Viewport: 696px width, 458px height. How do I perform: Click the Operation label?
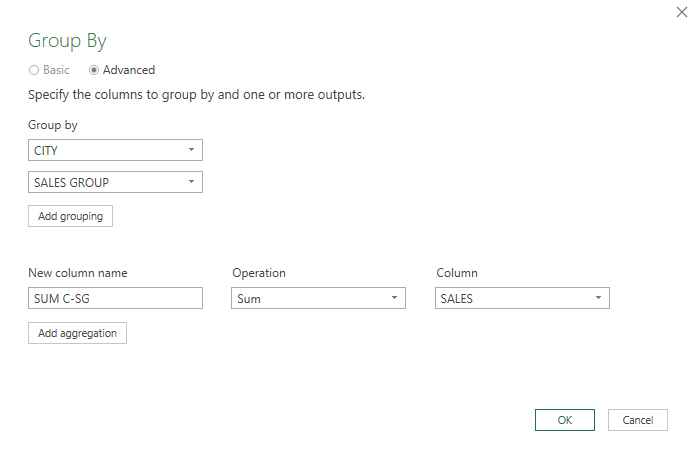259,272
